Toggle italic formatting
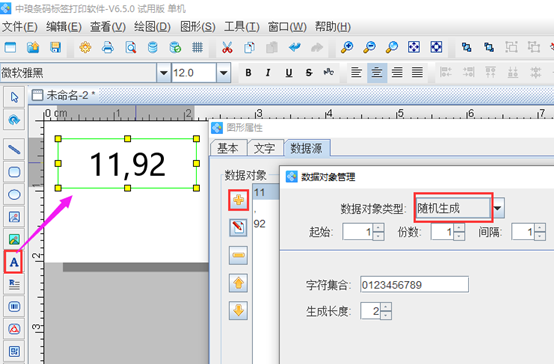 (x=268, y=73)
